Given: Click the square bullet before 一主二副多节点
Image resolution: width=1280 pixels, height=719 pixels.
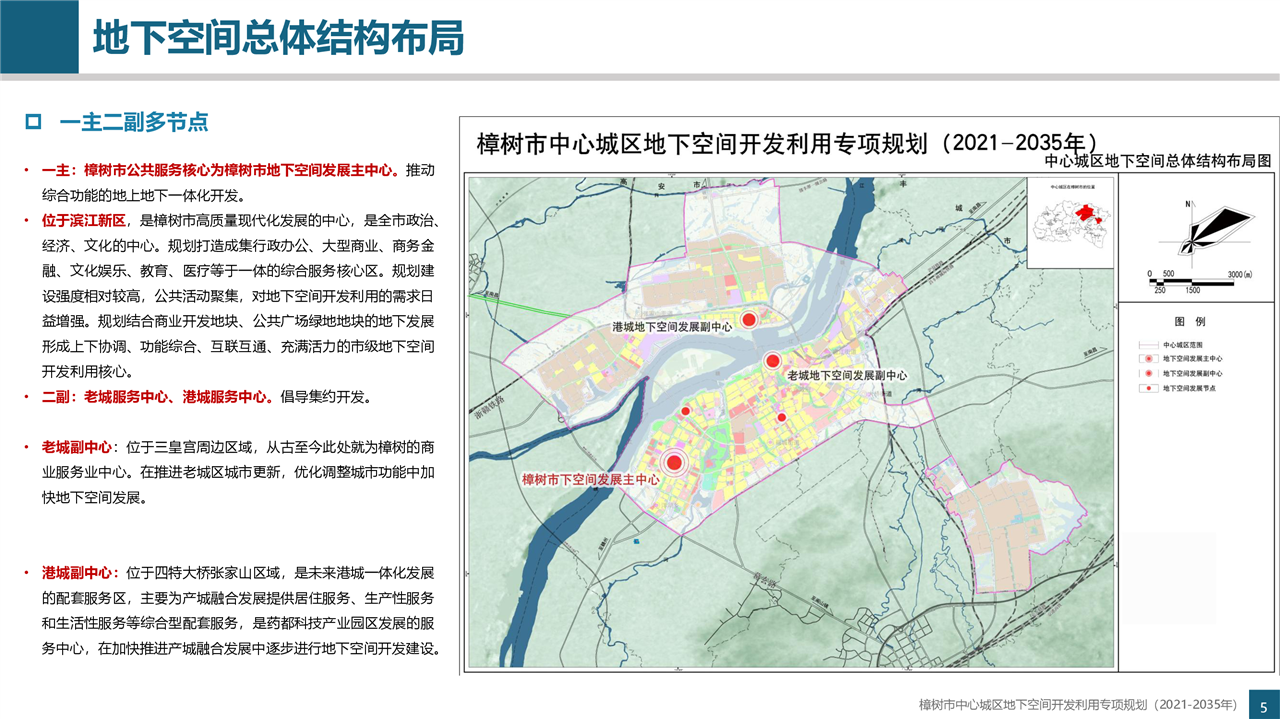Looking at the screenshot, I should pyautogui.click(x=32, y=122).
